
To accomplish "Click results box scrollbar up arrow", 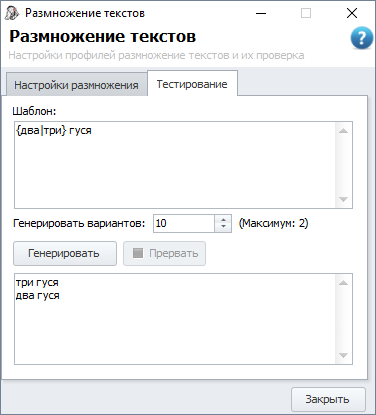I will coord(343,283).
